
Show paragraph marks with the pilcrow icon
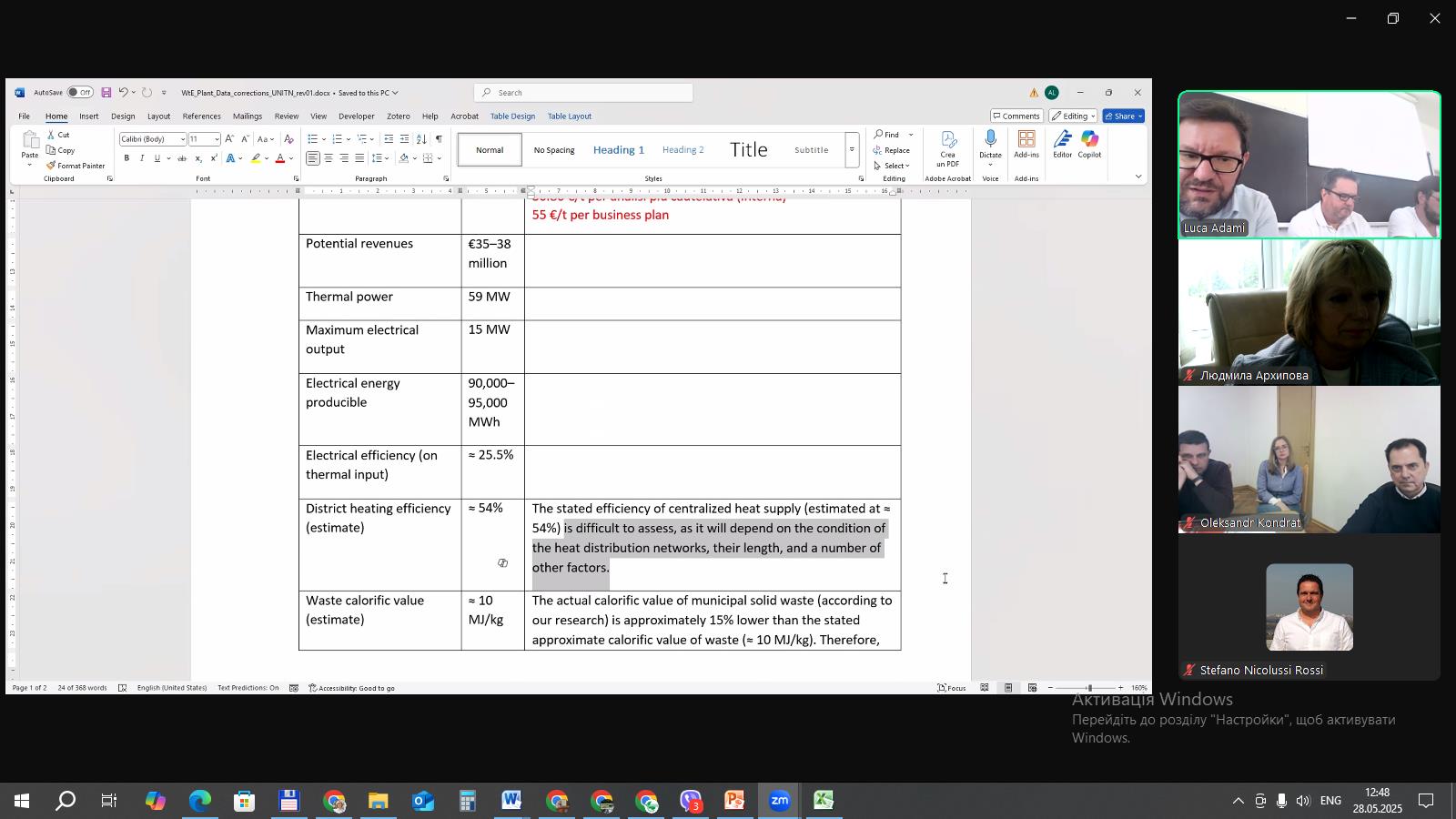[x=439, y=139]
